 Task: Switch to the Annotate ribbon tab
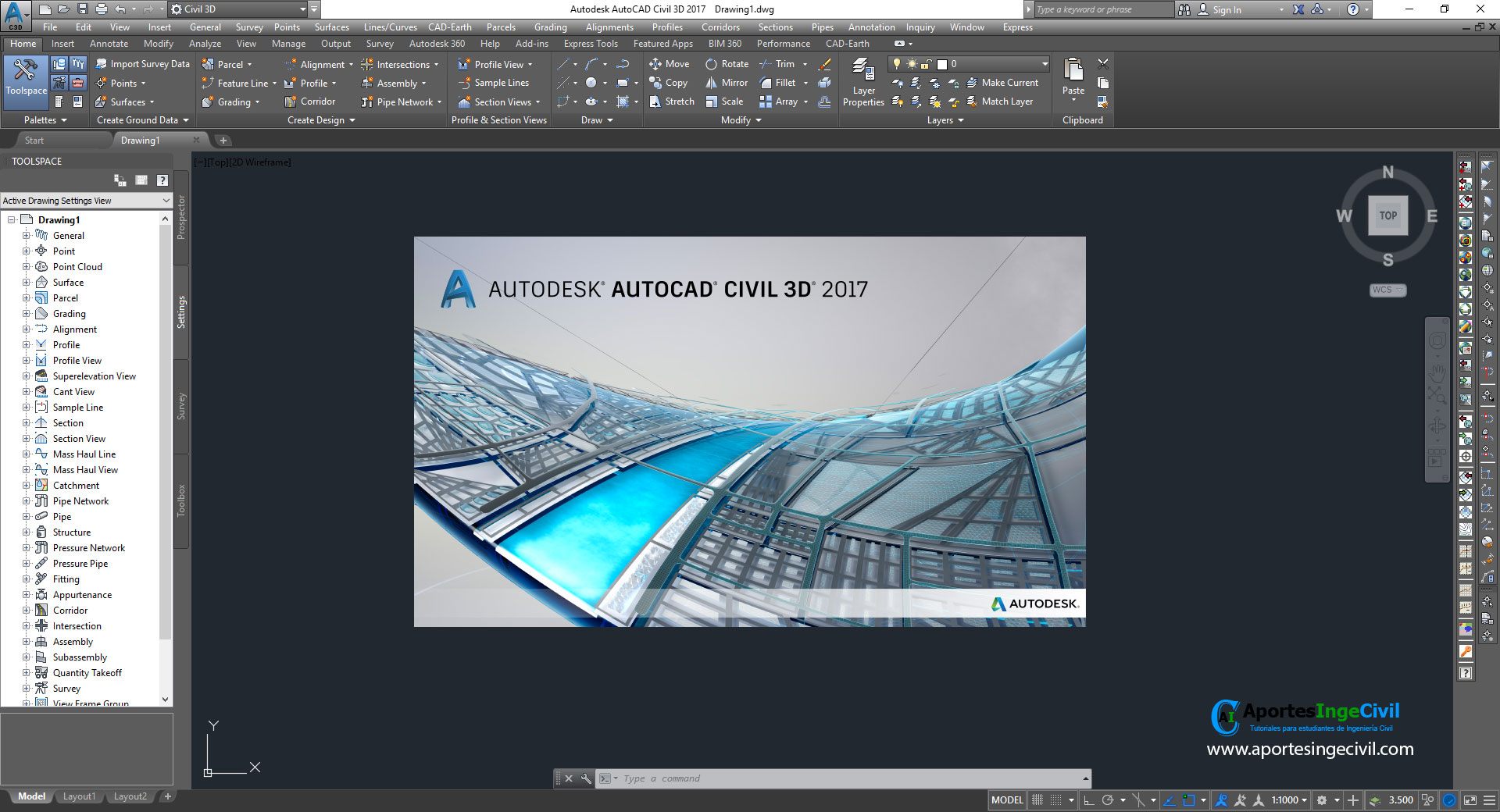[x=109, y=43]
